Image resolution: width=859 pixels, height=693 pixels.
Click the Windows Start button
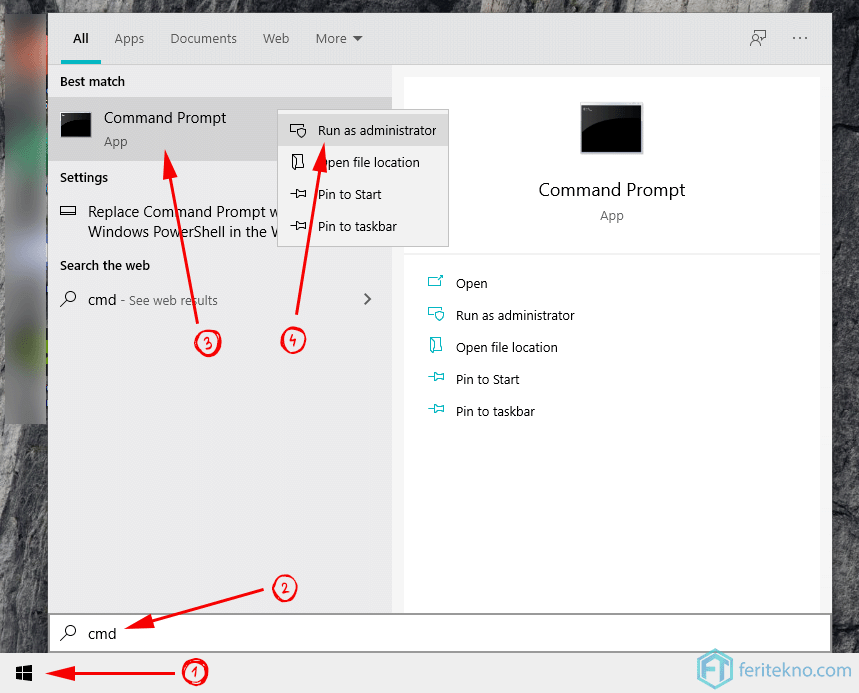pos(24,673)
